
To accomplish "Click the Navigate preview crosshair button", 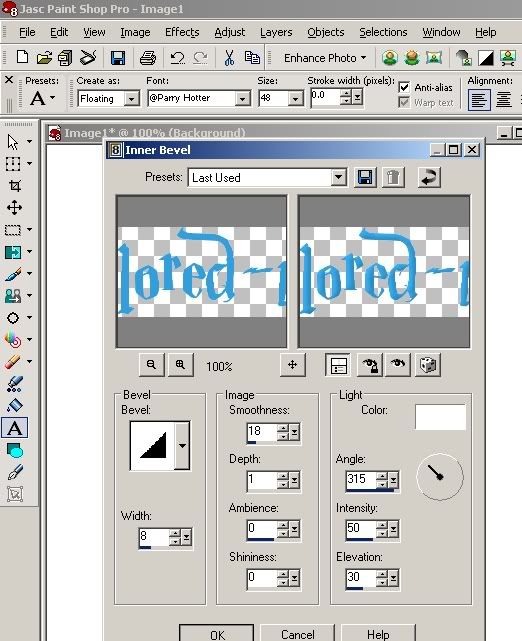I will (292, 365).
